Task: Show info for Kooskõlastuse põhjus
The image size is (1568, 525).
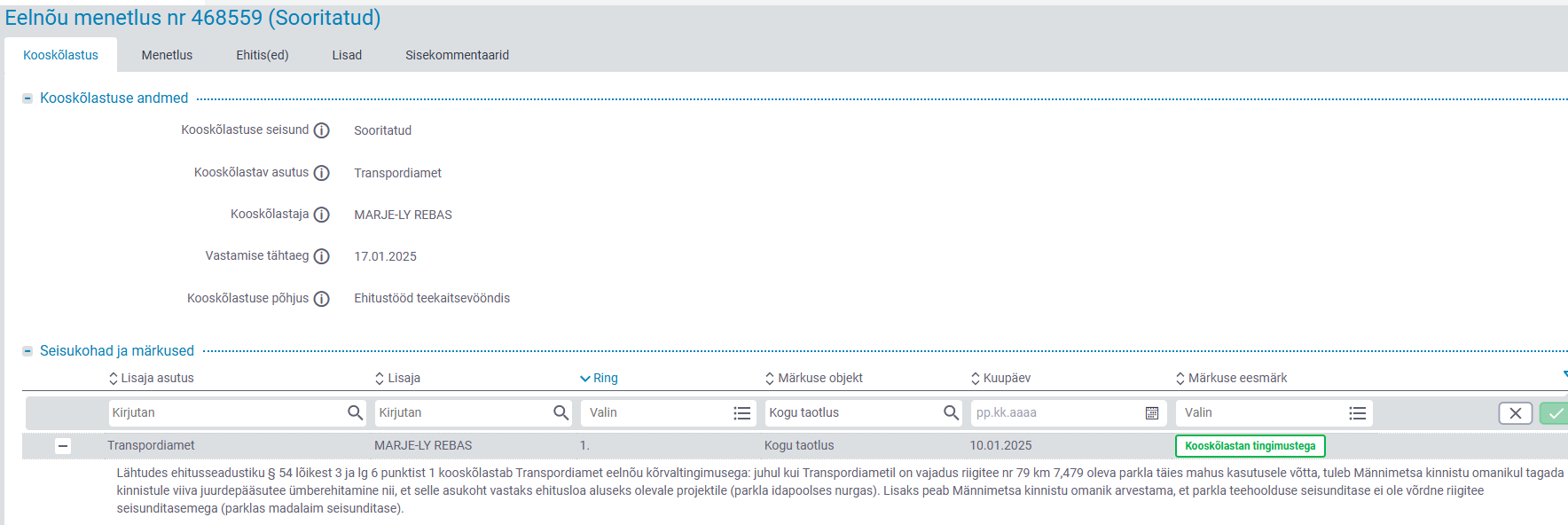Action: pyautogui.click(x=322, y=299)
